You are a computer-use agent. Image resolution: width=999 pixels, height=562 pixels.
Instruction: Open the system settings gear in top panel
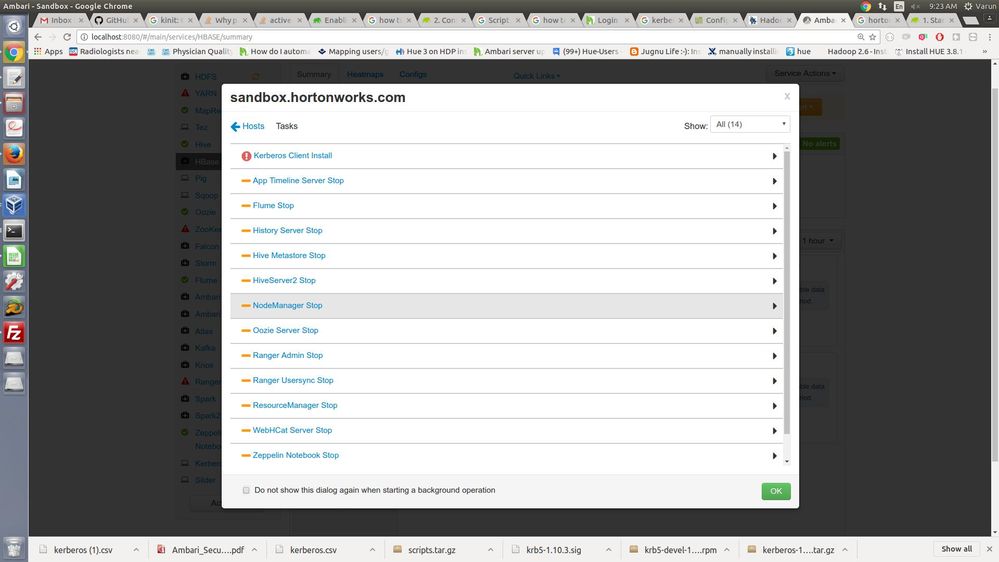coord(968,6)
